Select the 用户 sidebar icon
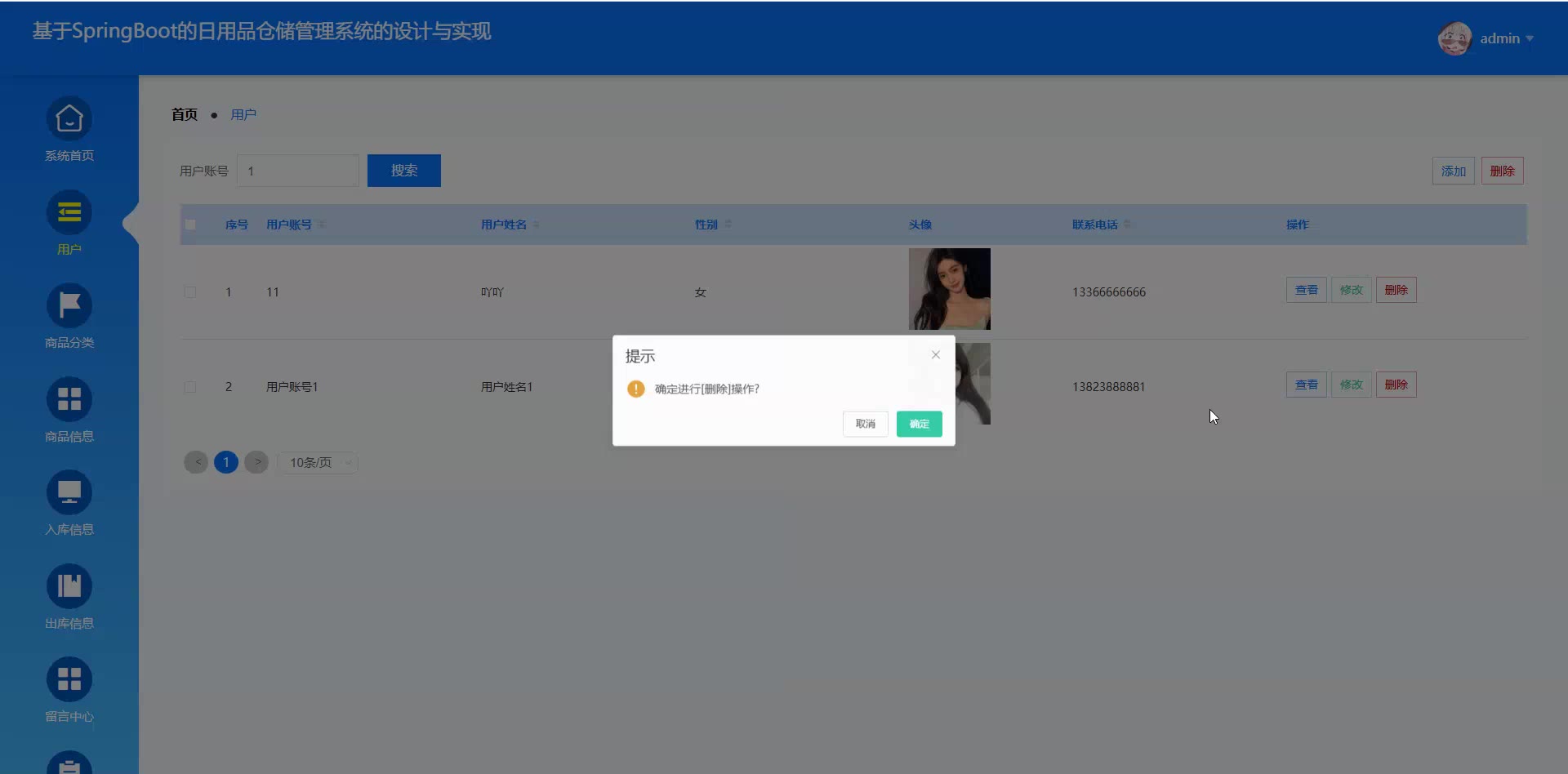 pos(69,213)
